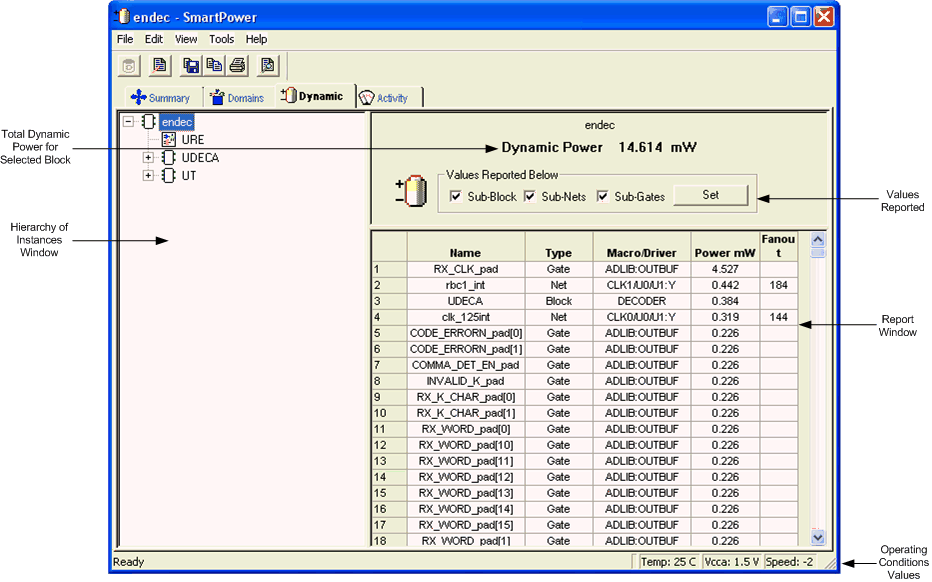Select the Block type cell in row 3
Viewport: 932px width, 582px height.
(x=558, y=301)
